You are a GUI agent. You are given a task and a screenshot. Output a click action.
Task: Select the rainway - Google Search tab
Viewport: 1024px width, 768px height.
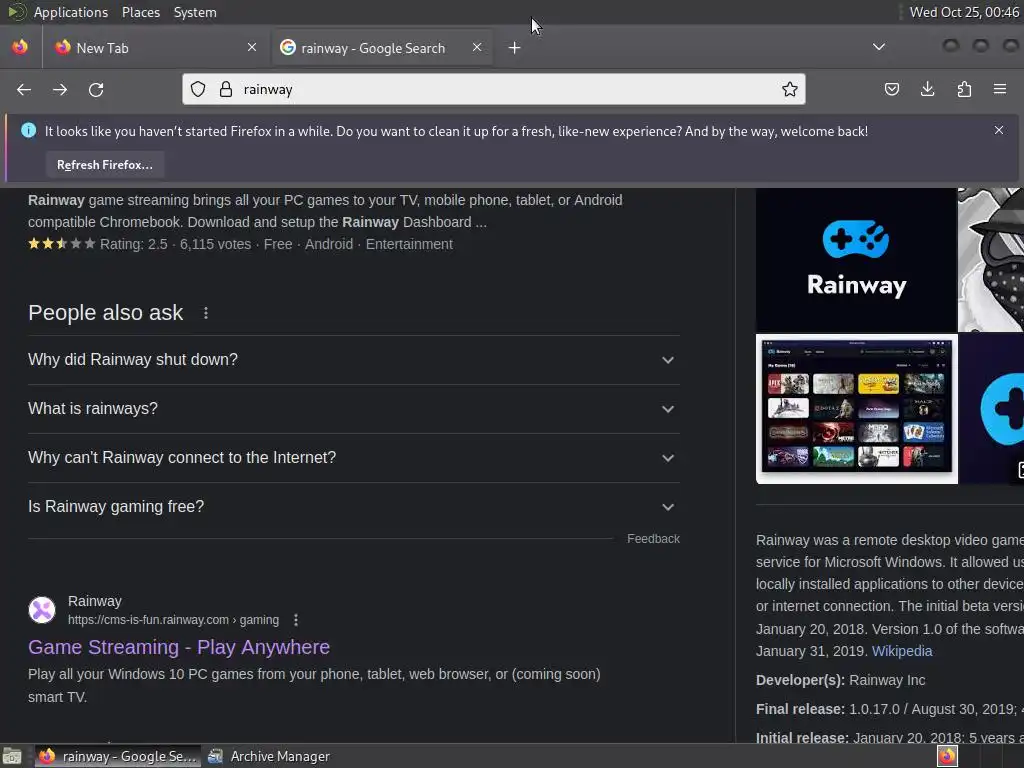click(381, 48)
